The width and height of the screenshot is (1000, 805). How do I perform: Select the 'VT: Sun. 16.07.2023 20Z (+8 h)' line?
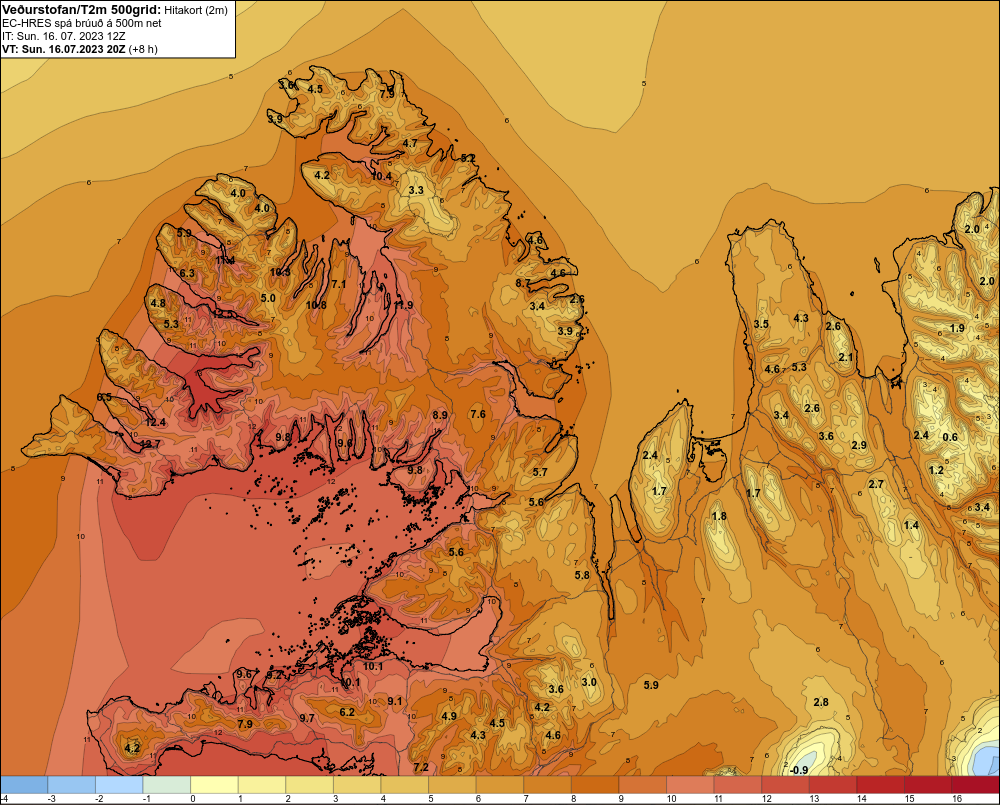click(80, 48)
